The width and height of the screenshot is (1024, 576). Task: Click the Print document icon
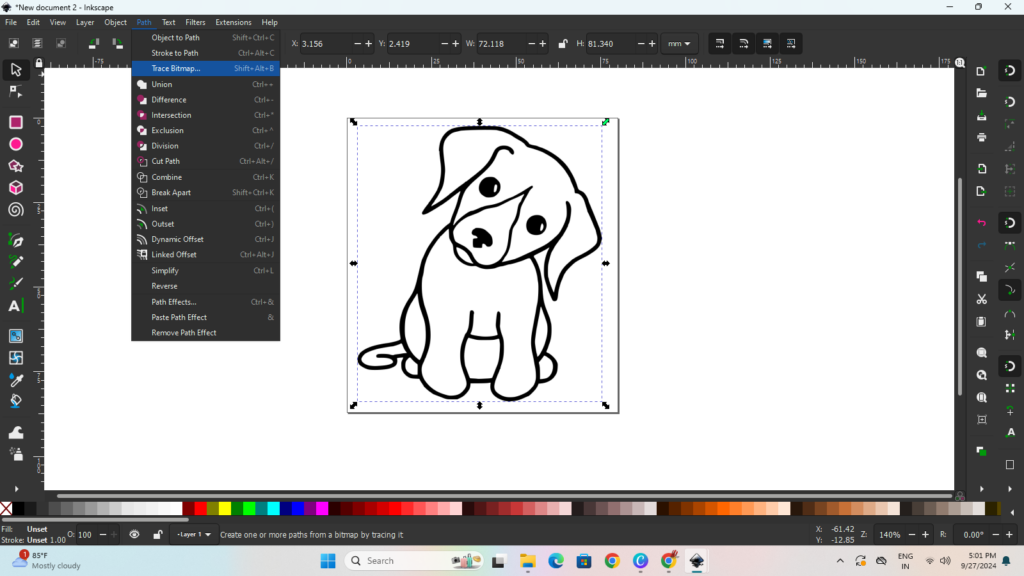pos(982,137)
